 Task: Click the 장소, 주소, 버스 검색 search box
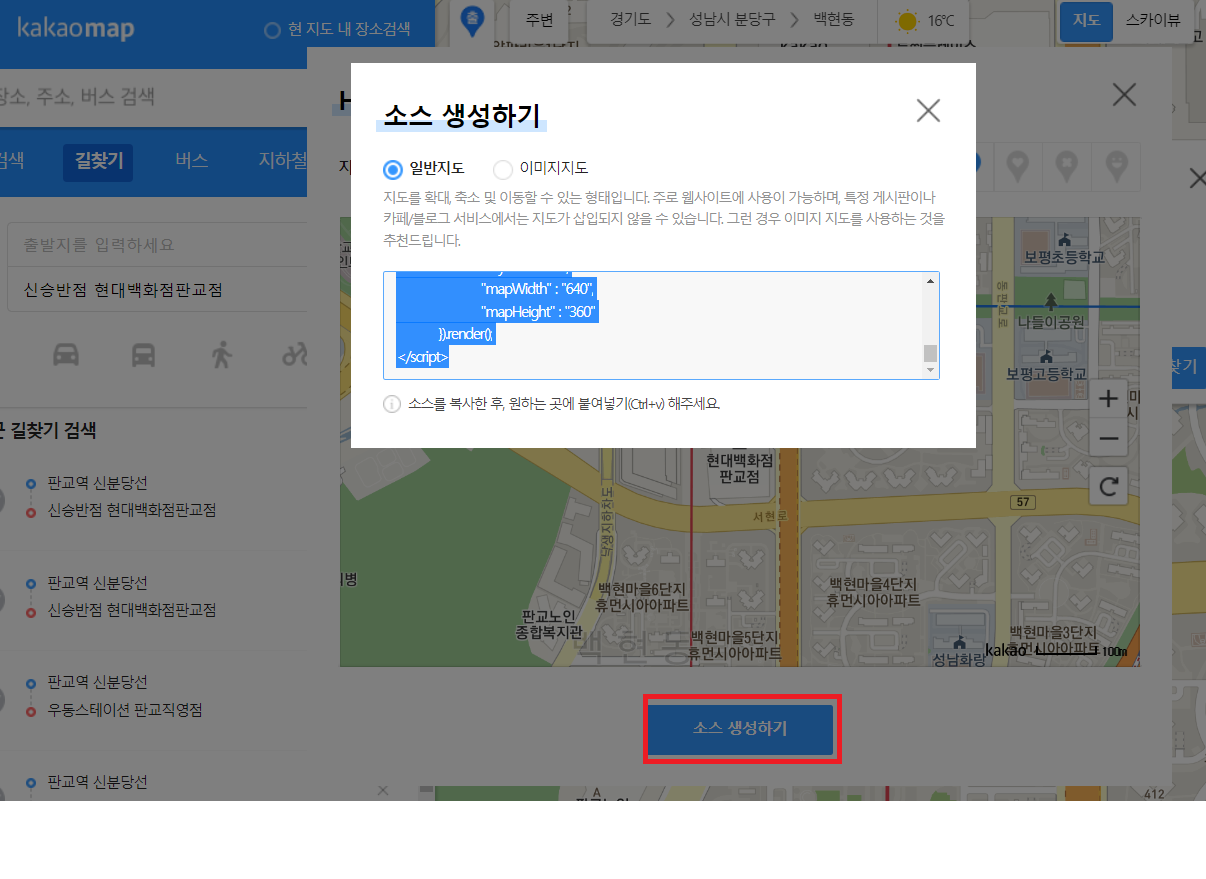[x=153, y=97]
